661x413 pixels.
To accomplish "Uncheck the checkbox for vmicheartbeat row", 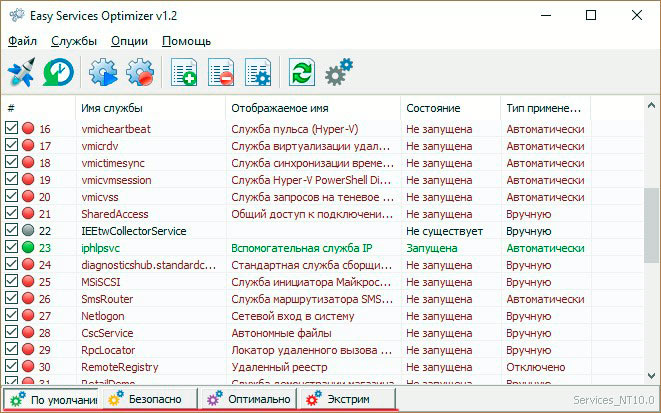I will 11,128.
